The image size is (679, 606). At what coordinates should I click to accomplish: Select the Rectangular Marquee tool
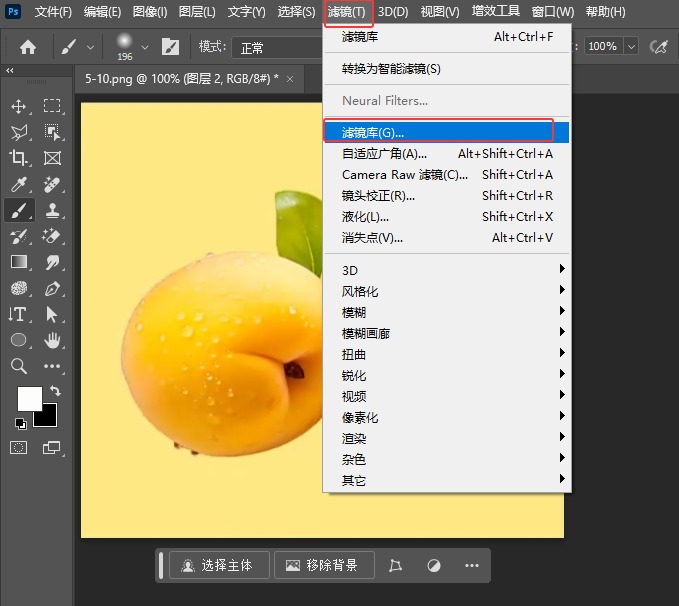click(x=52, y=106)
